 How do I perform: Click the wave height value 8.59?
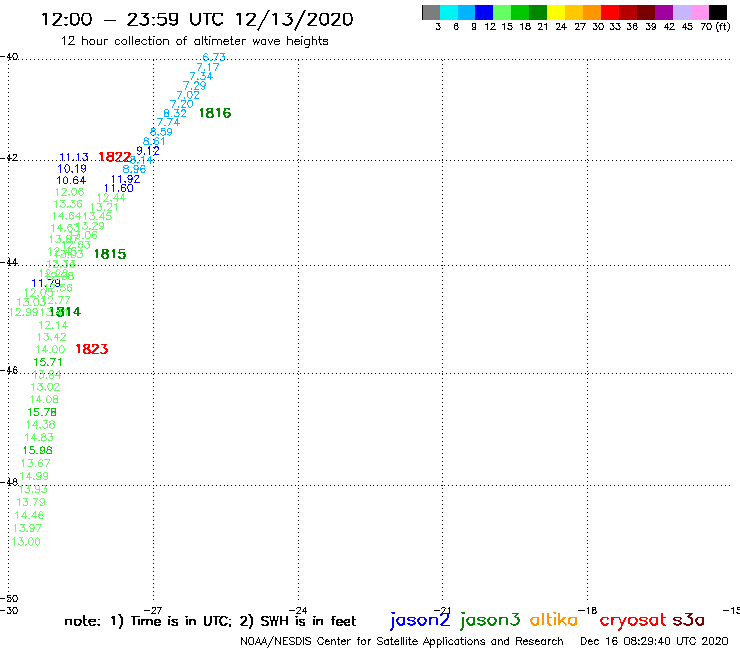[x=161, y=132]
